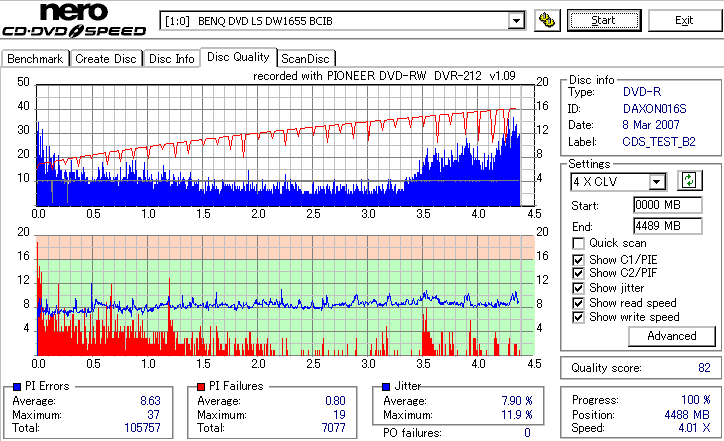
Task: Uncheck Show C1/PIE
Action: pyautogui.click(x=578, y=260)
